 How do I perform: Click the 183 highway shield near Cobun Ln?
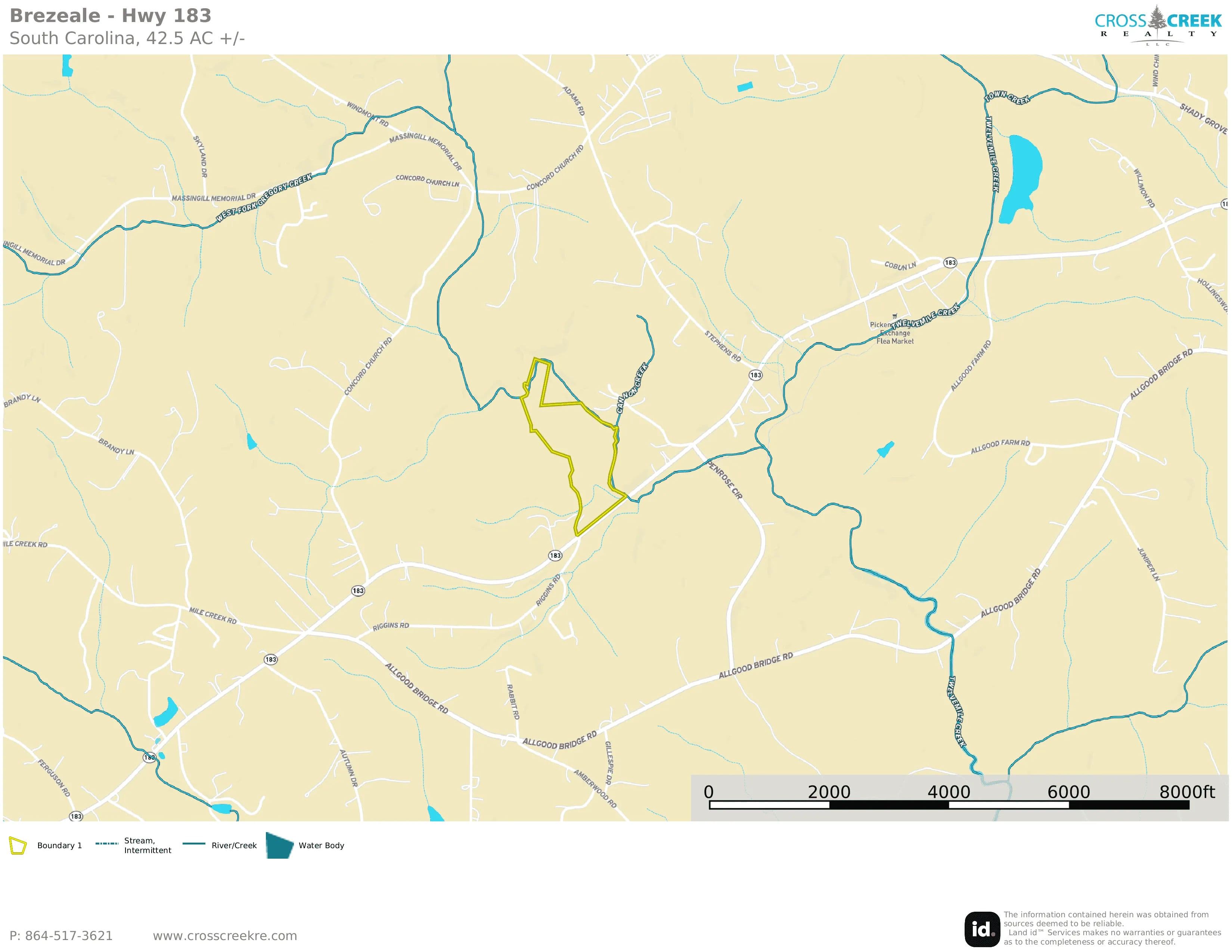coord(950,262)
